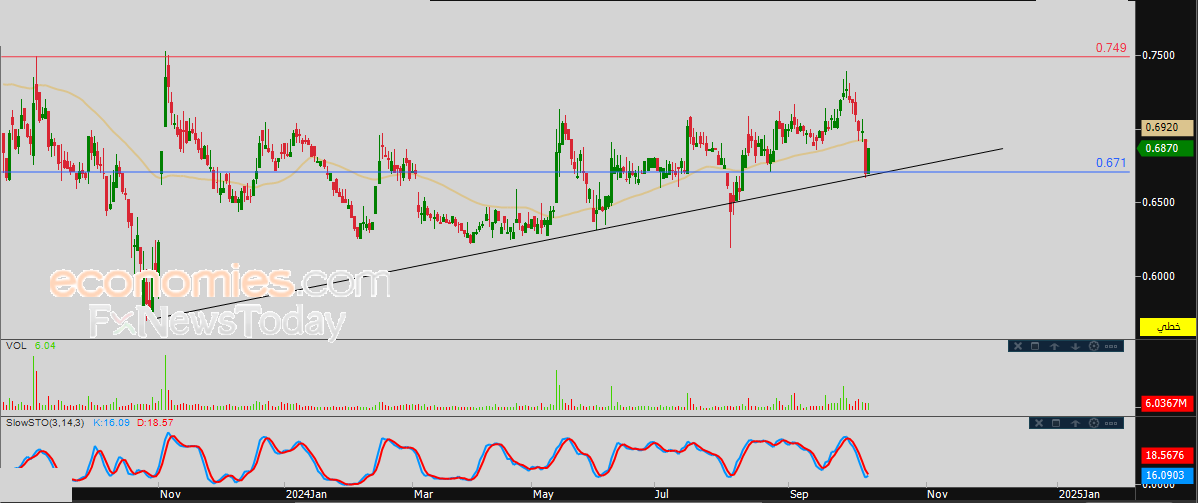
Task: Click the yellow خطي scale label
Action: (1167, 326)
